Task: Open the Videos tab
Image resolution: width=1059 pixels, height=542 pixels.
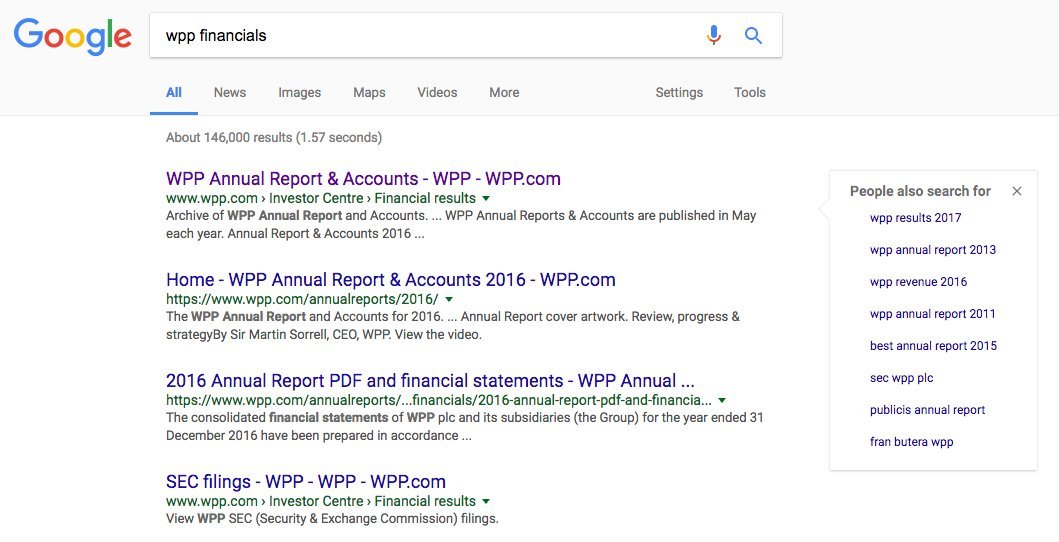Action: point(437,92)
